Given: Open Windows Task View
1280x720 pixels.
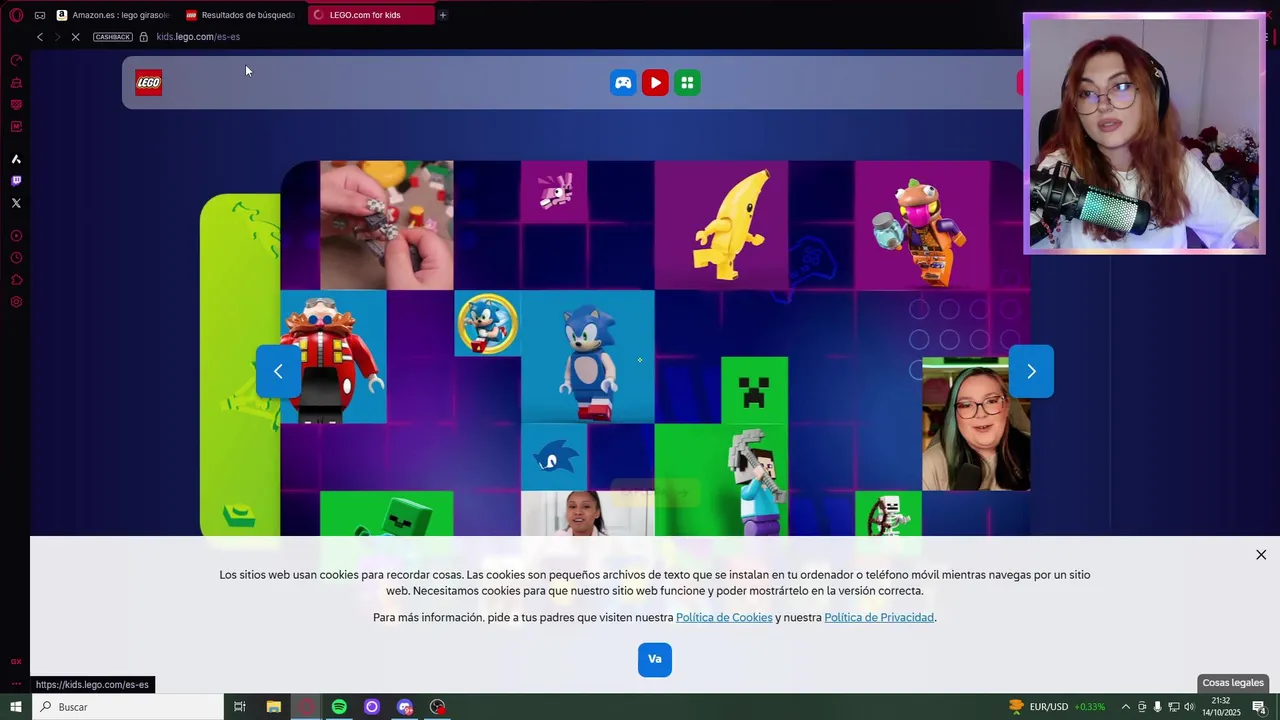Looking at the screenshot, I should coord(240,707).
